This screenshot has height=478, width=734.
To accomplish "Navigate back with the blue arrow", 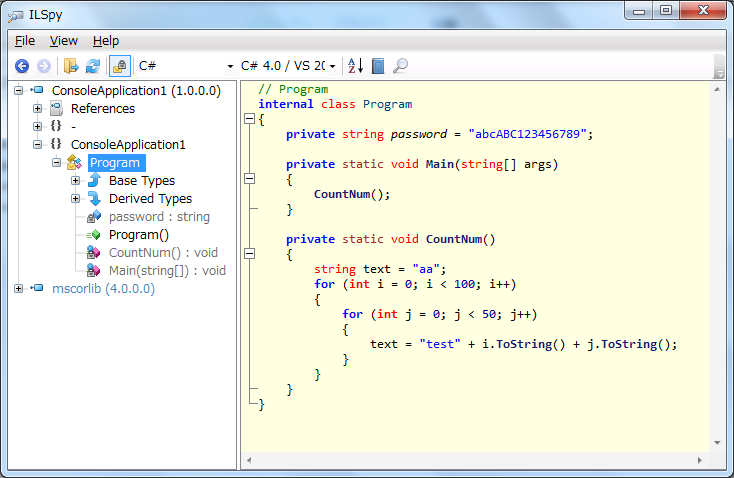I will click(22, 66).
